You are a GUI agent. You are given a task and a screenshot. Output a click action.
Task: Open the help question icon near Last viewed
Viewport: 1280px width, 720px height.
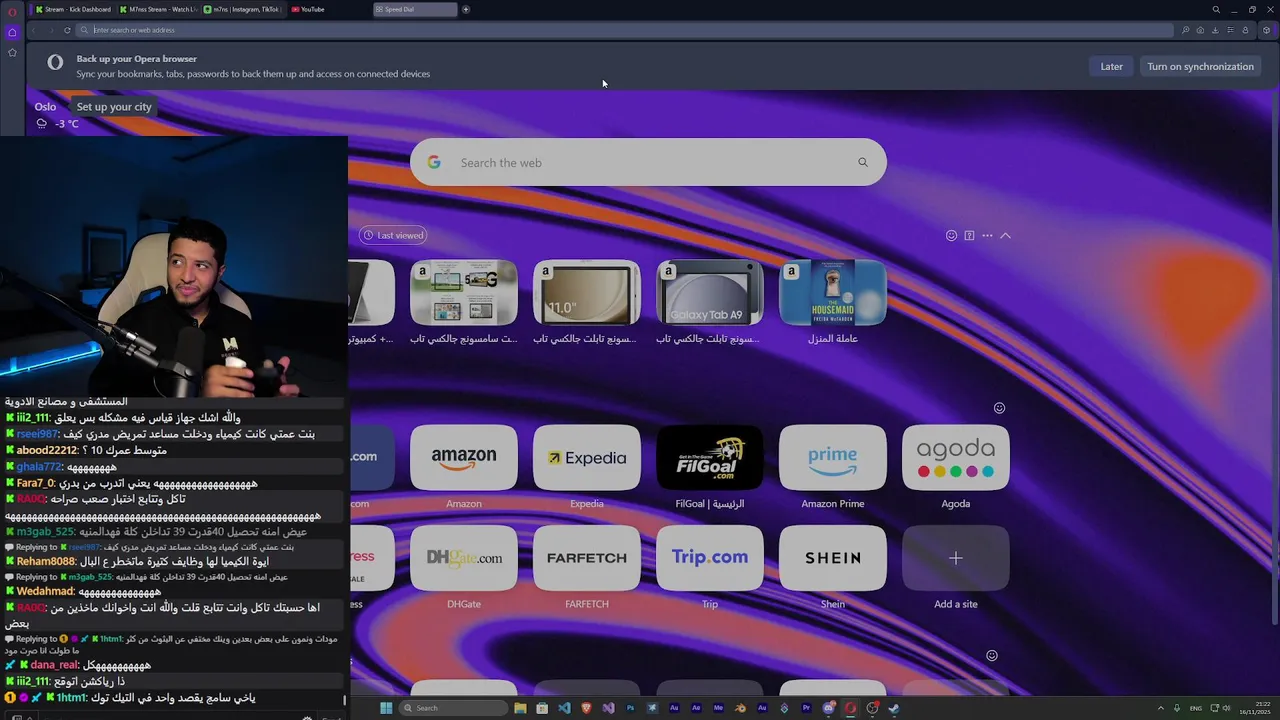click(x=969, y=235)
